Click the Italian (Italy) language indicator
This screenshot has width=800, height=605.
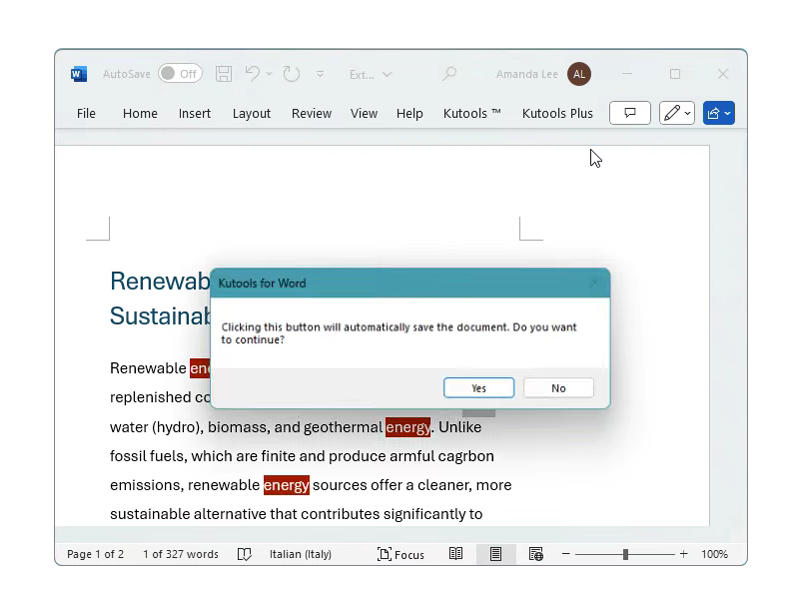(301, 554)
